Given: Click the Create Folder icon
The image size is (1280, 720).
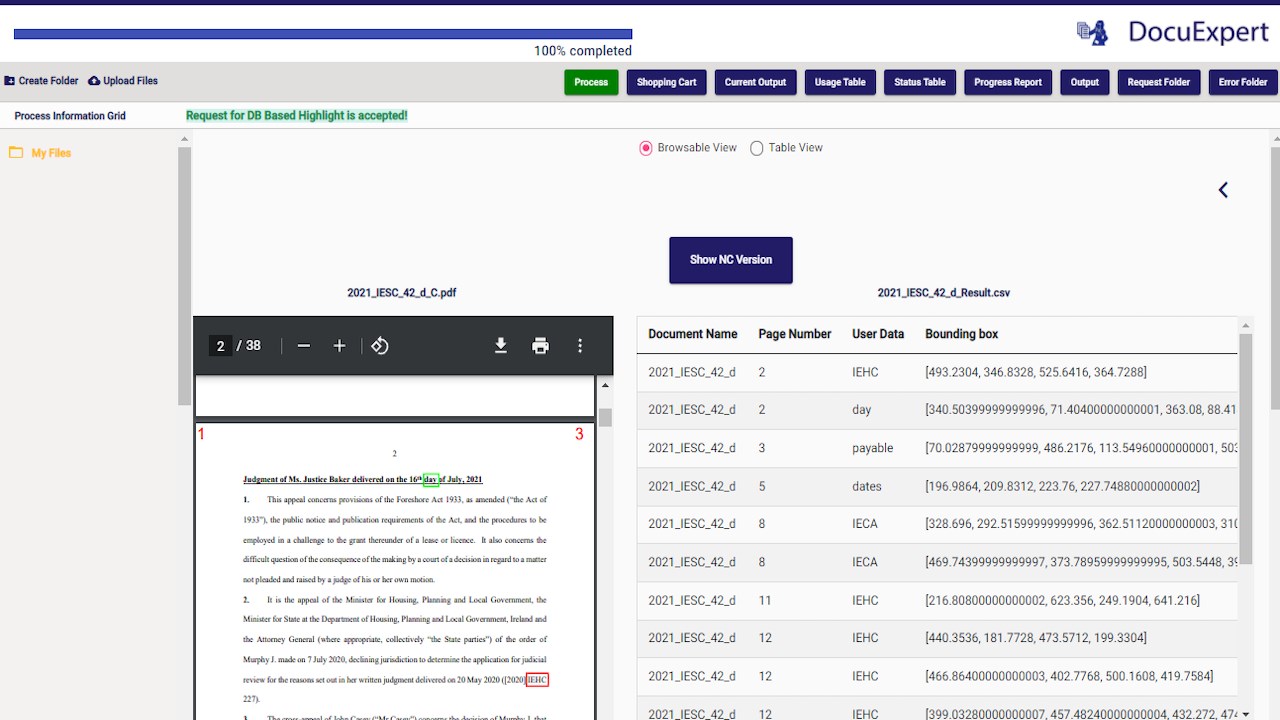Looking at the screenshot, I should (10, 81).
